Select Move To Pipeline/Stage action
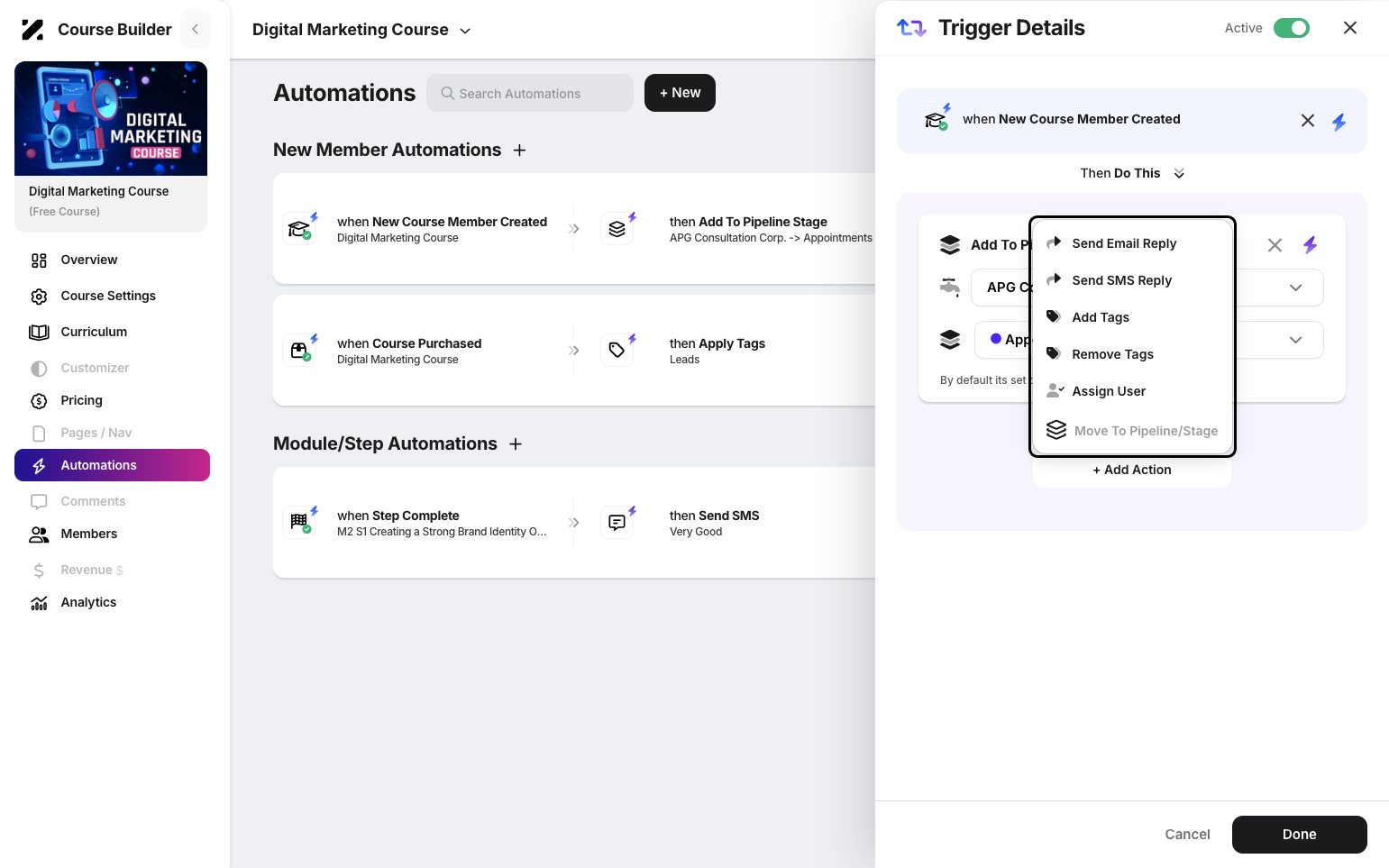 click(x=1132, y=431)
